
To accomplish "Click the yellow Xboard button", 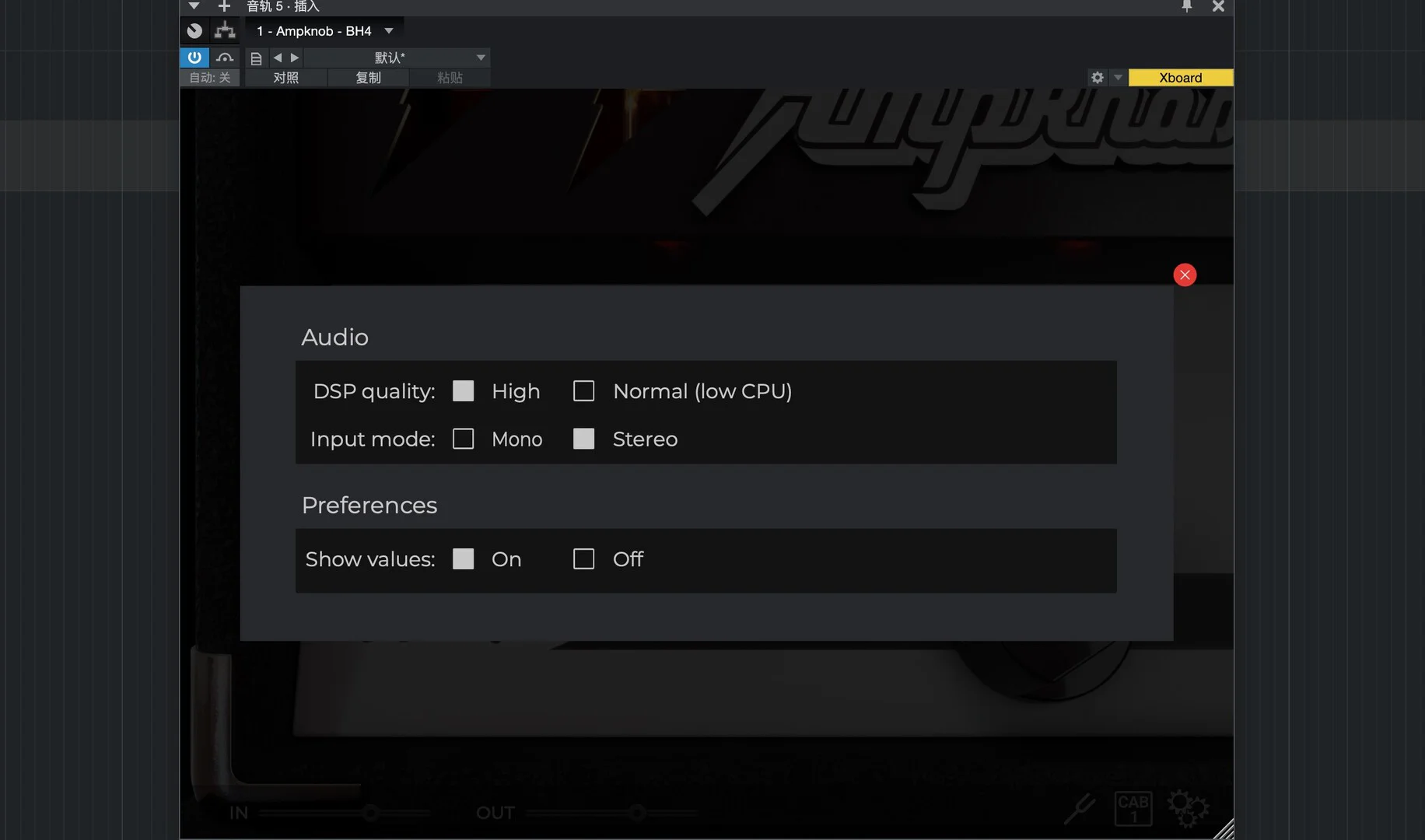I will (x=1180, y=78).
